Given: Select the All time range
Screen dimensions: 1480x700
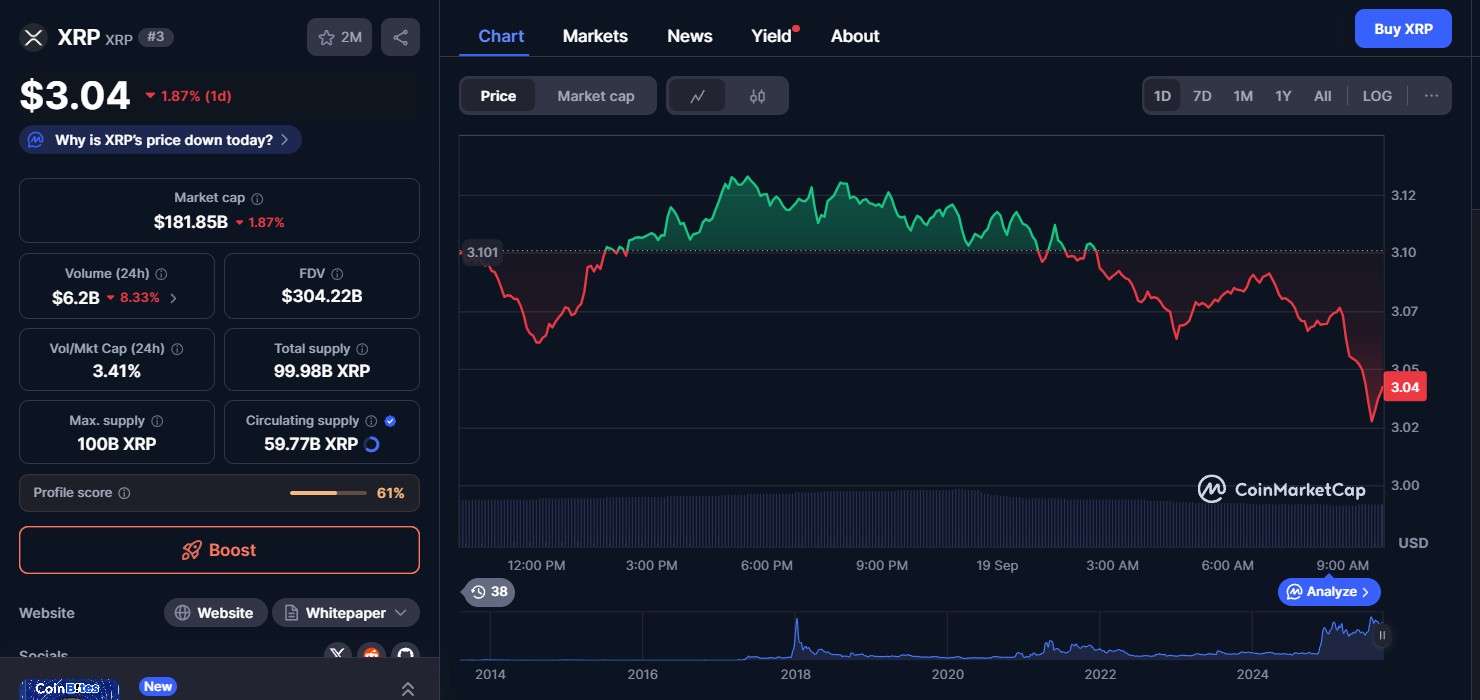Looking at the screenshot, I should [x=1322, y=96].
